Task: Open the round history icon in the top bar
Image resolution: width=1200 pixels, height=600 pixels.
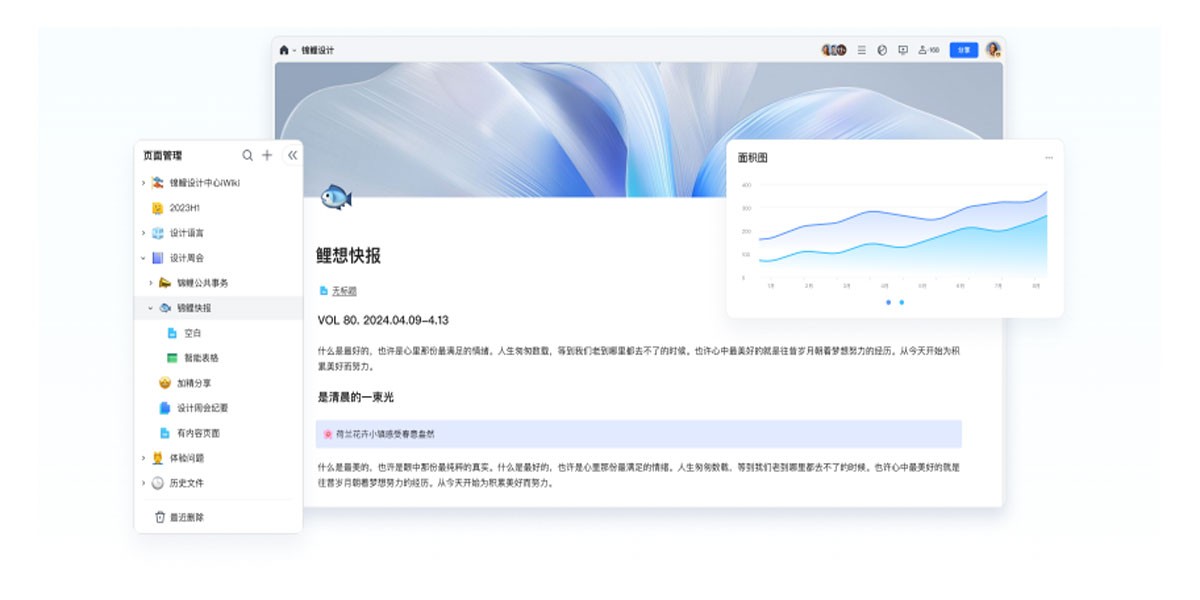Action: [x=882, y=50]
